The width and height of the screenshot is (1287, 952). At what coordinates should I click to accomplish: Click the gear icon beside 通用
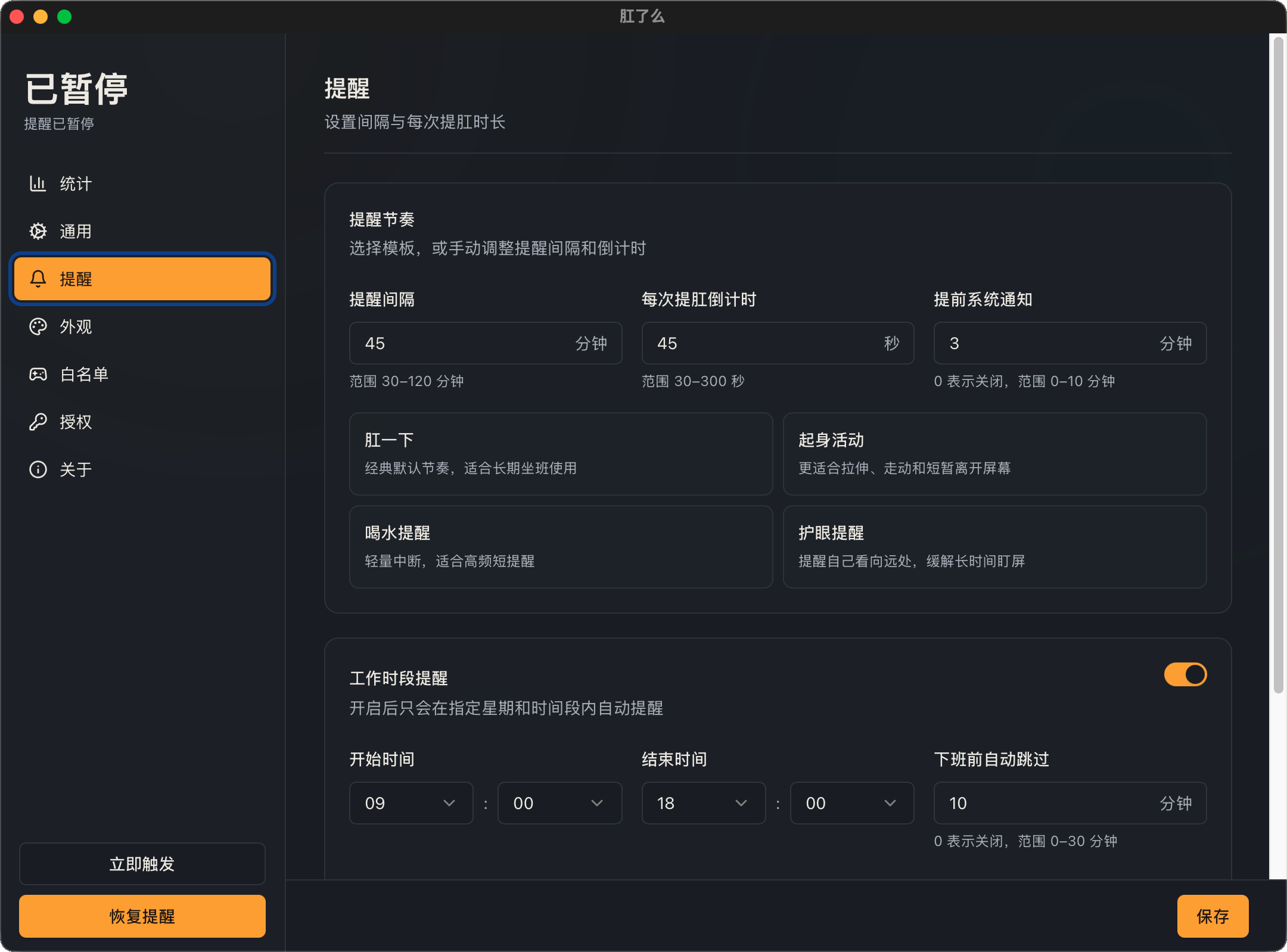point(38,231)
